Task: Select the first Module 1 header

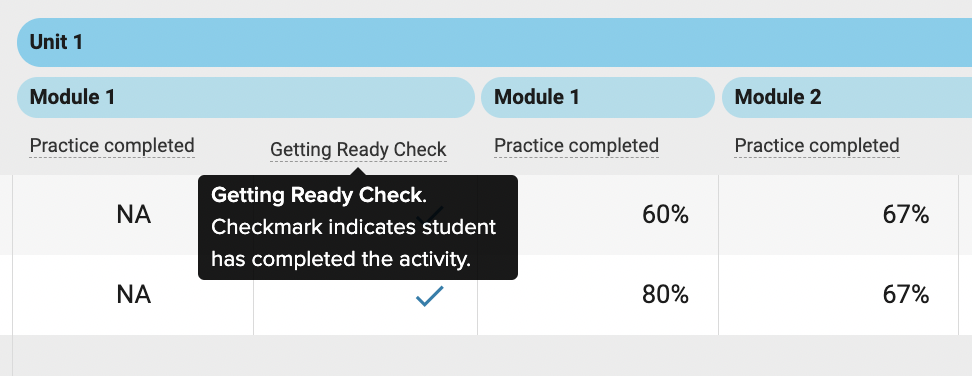Action: [245, 97]
